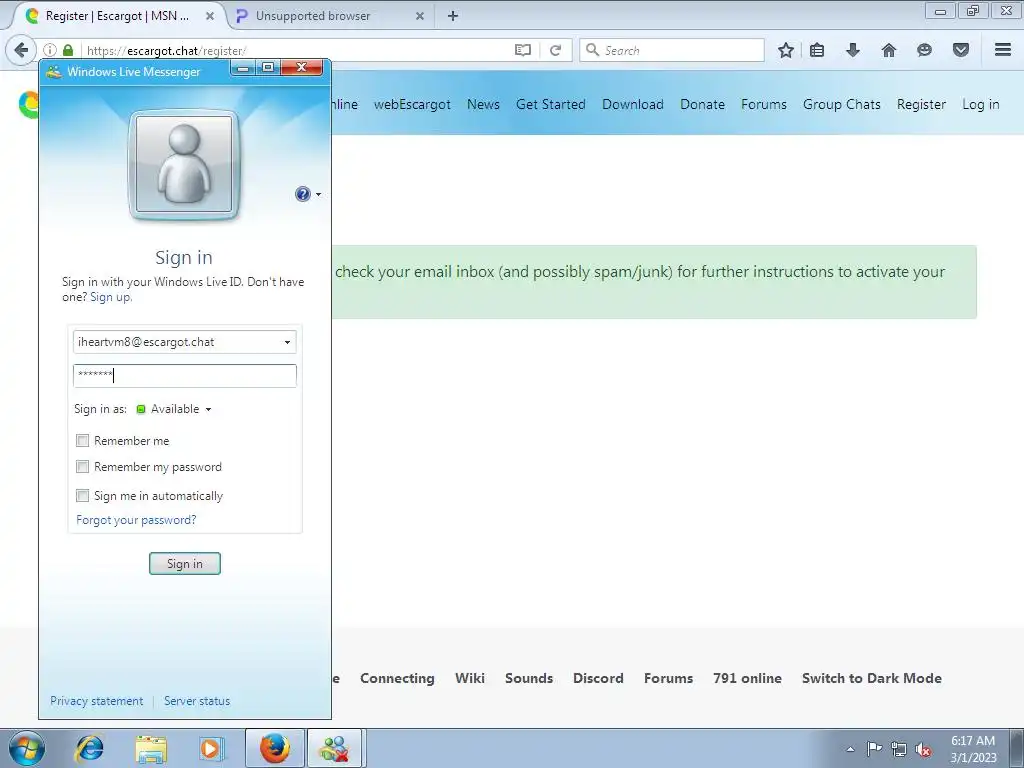Screen dimensions: 1024x768
Task: Open the Hello chat smiley icon
Action: [924, 50]
